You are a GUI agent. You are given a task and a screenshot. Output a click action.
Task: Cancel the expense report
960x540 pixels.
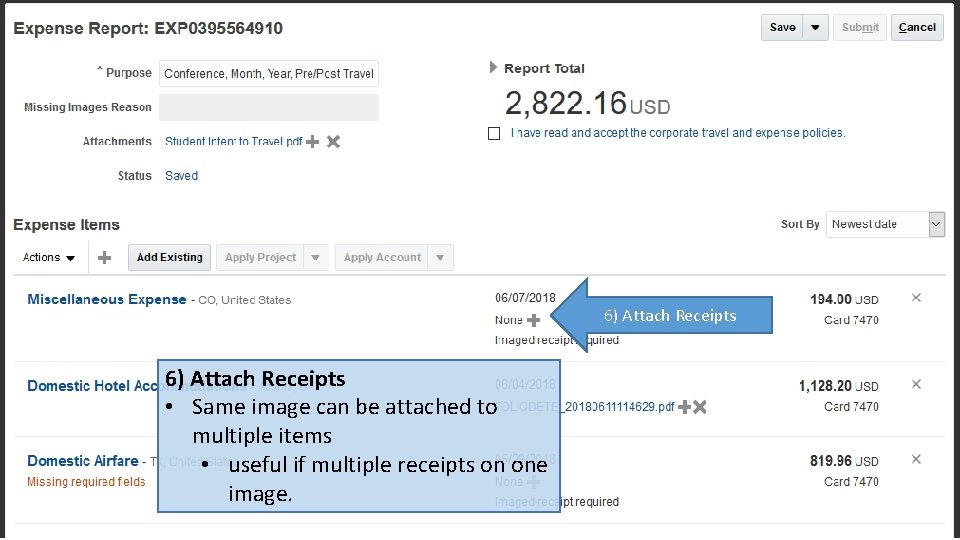click(x=917, y=28)
